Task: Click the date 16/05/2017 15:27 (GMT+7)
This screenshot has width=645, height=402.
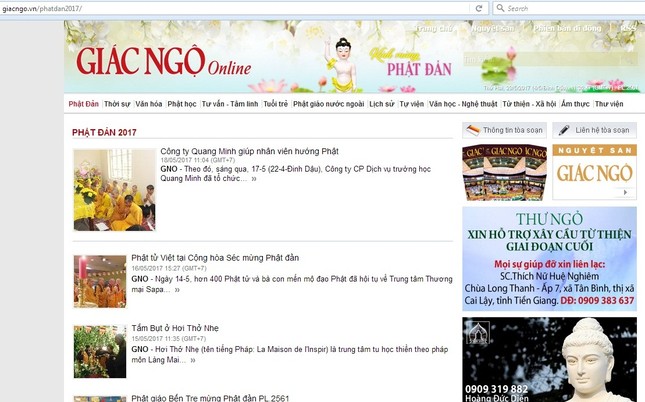Action: pyautogui.click(x=169, y=268)
